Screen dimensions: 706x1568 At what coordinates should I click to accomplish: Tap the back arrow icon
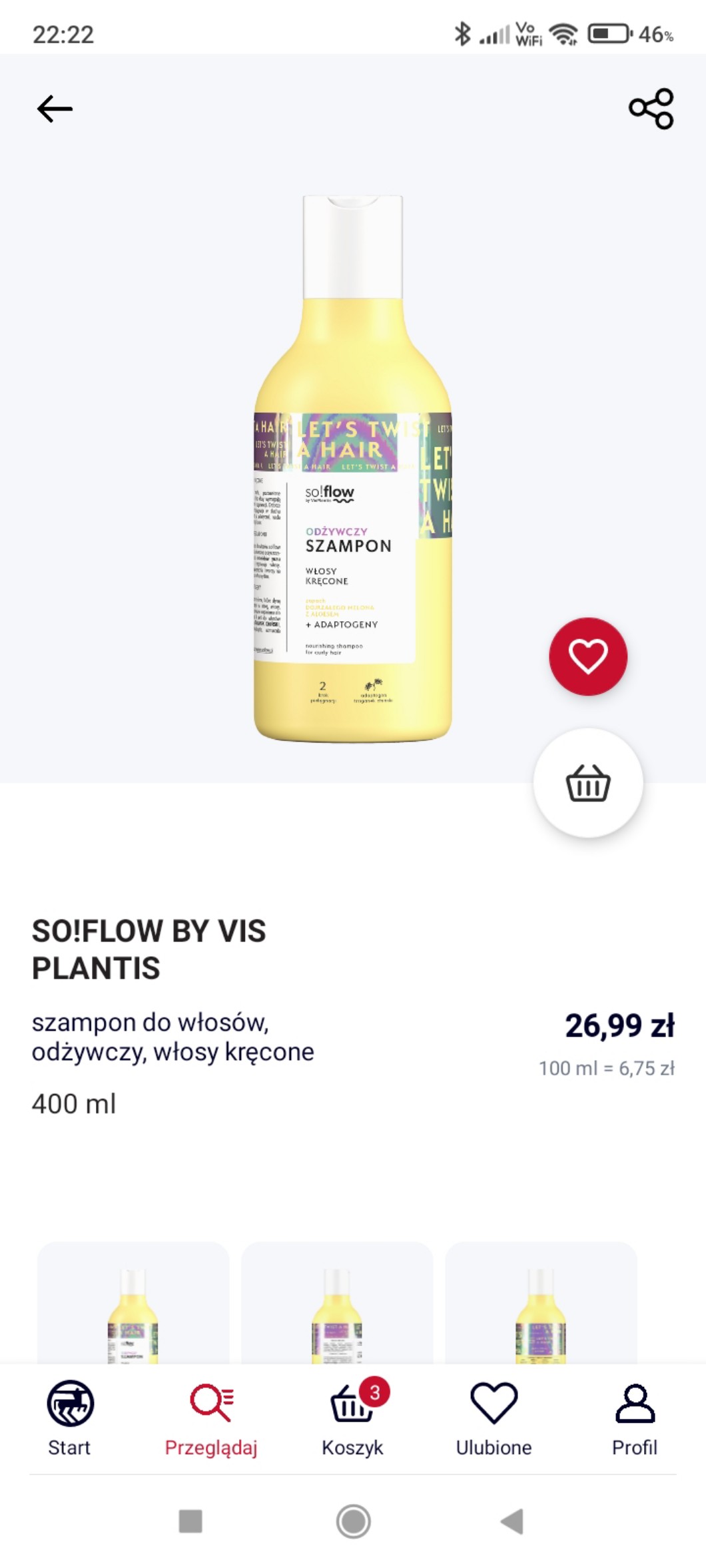55,109
